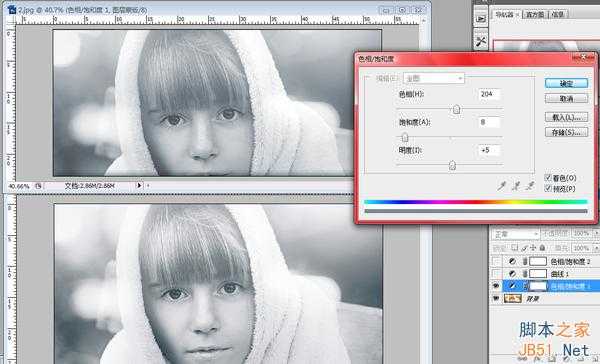600x364 pixels.
Task: Select the eyedropper tool in Hue/Saturation dialog
Action: point(502,186)
